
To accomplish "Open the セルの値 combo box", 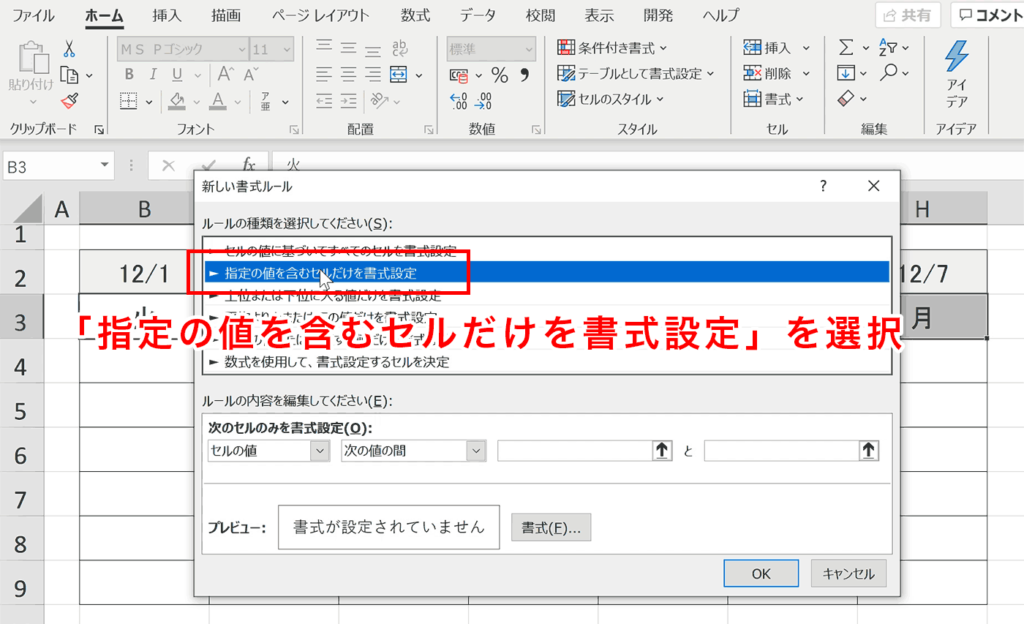I will (x=268, y=451).
